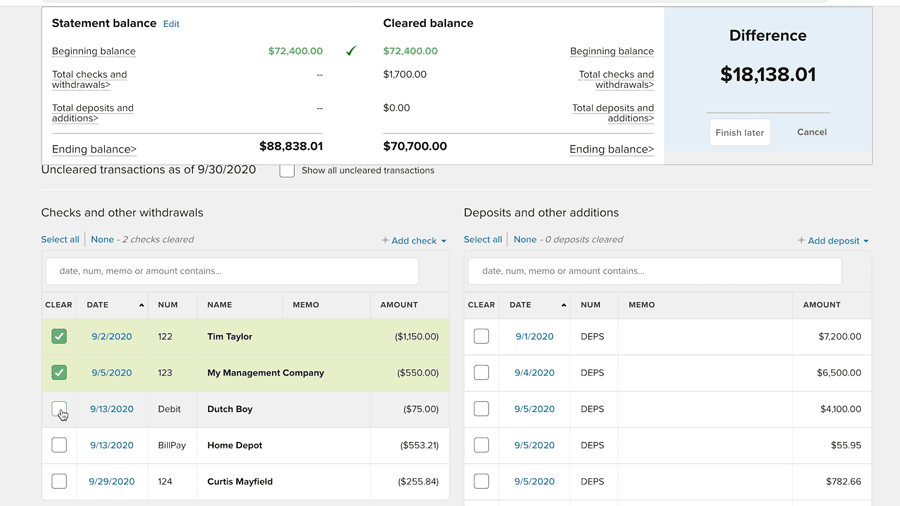The height and width of the screenshot is (506, 900).
Task: Sort deposits by the Date column arrow
Action: [563, 305]
